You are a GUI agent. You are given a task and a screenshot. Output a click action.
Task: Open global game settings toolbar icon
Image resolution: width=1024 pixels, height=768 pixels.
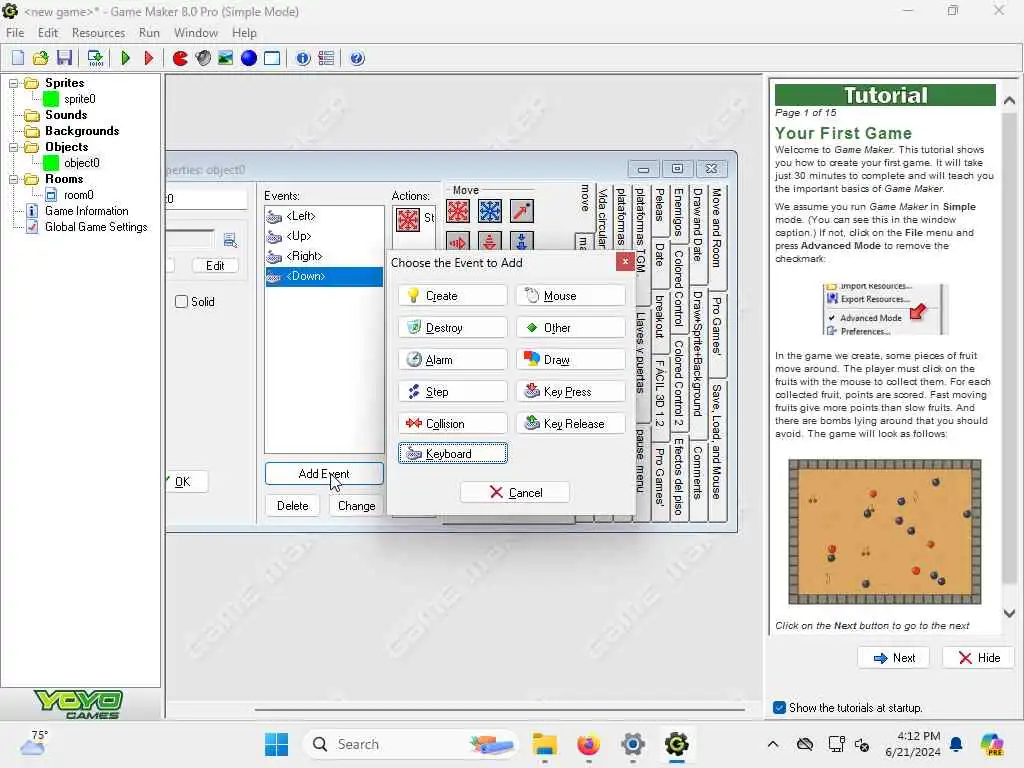[326, 58]
